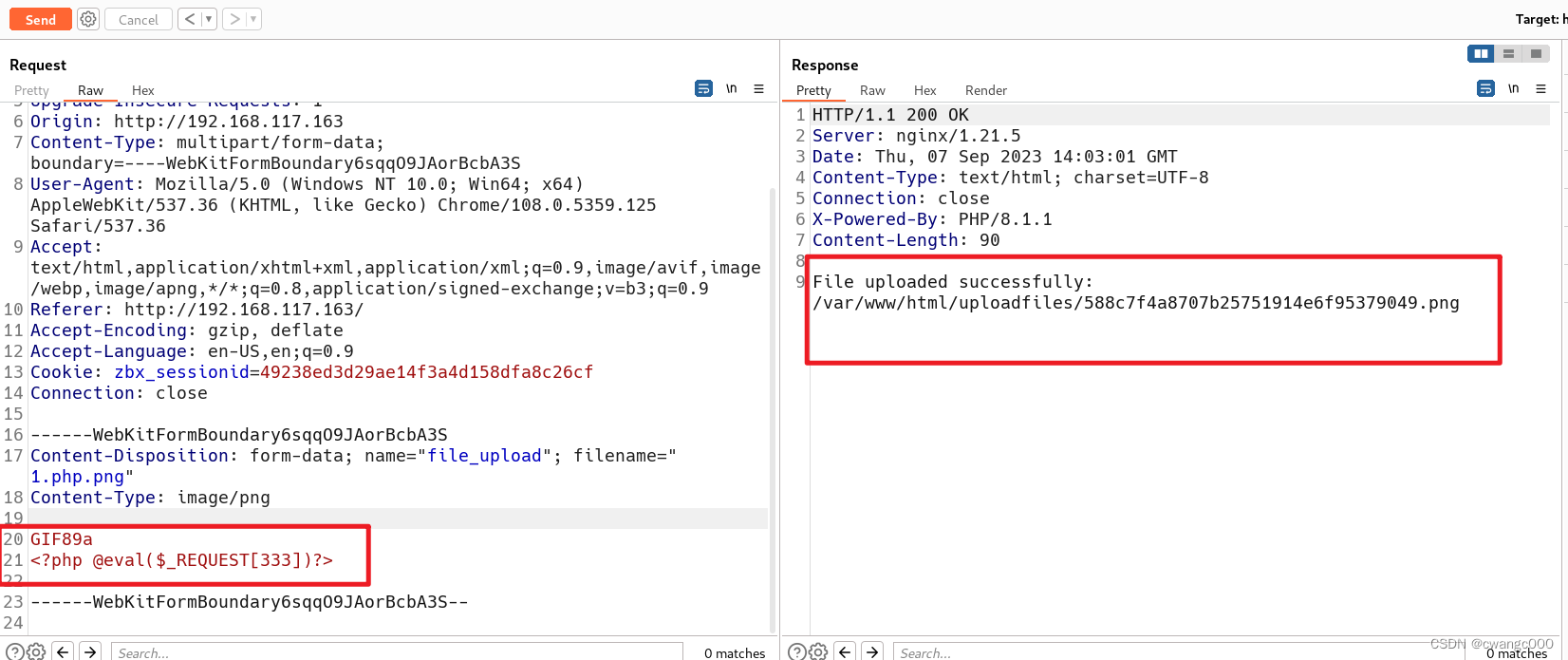Focus the Response search field
Viewport: 1568px width, 660px height.
tap(1177, 652)
